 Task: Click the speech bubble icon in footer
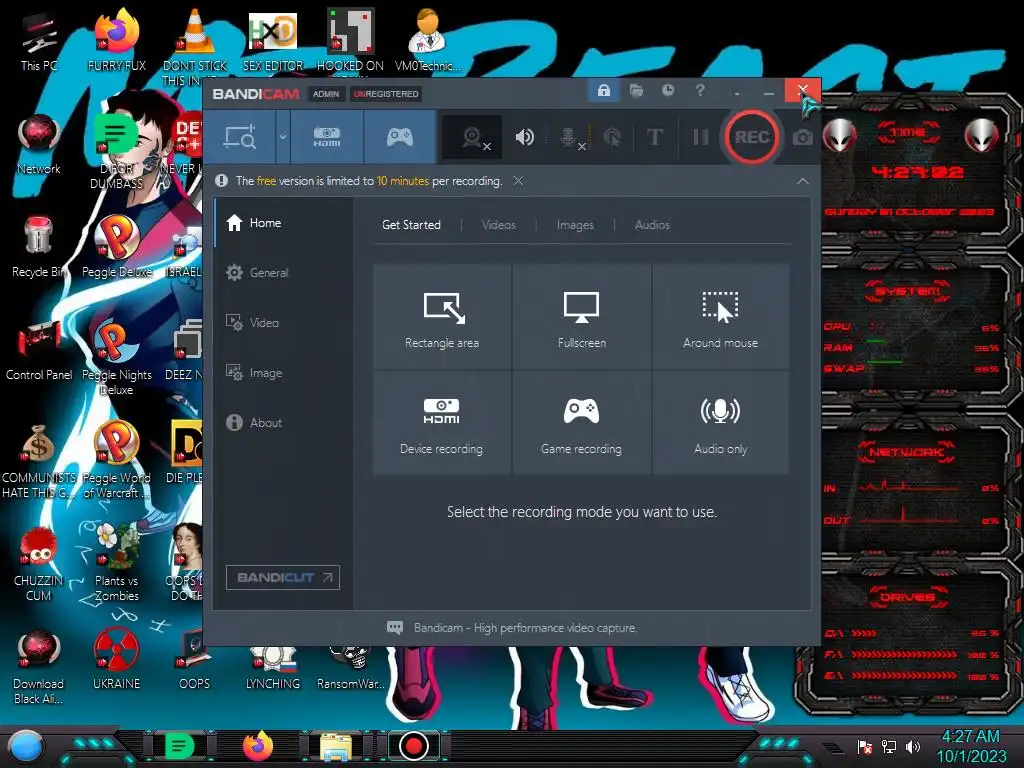coord(395,628)
